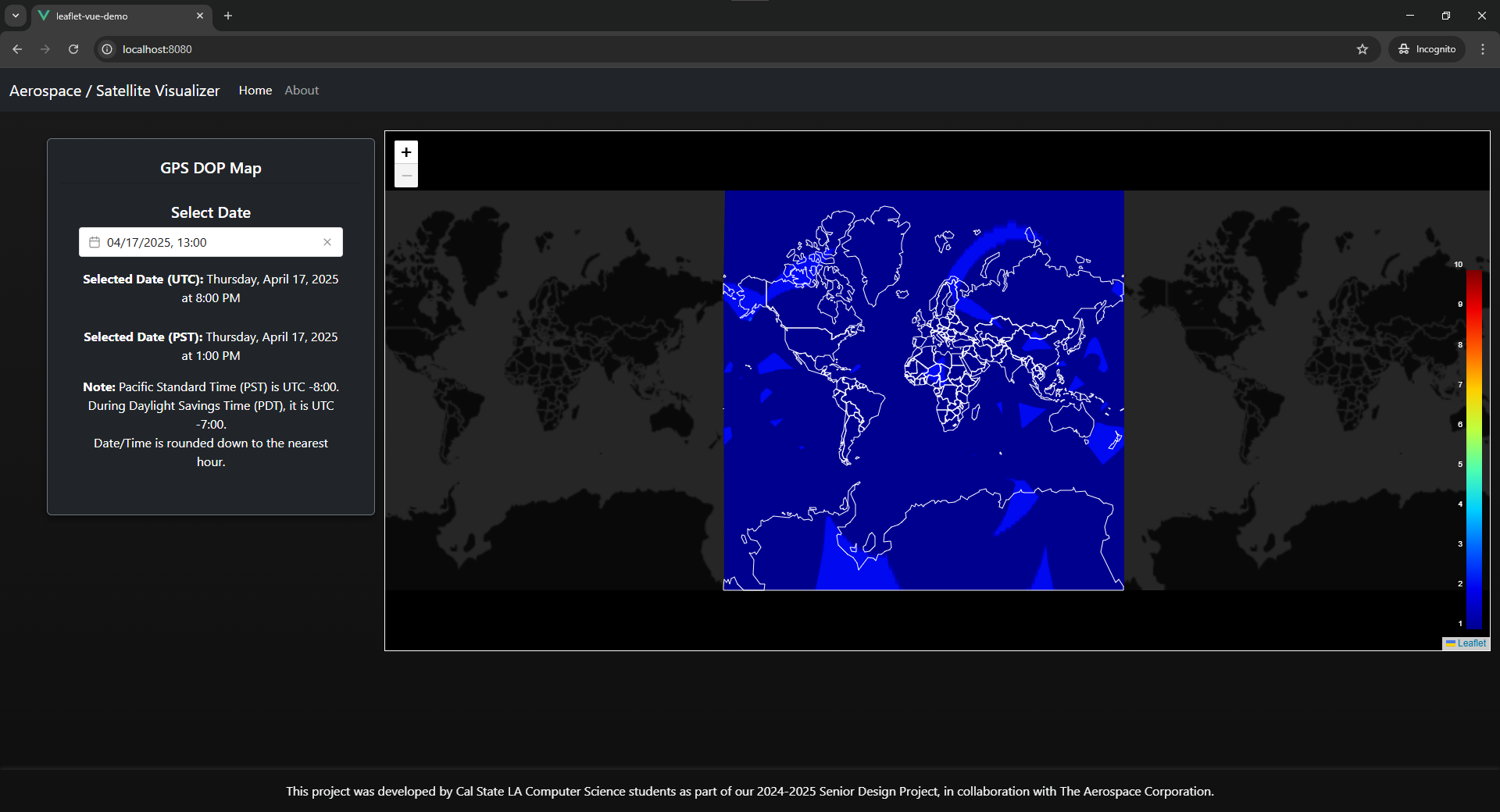Switch to the About page
The height and width of the screenshot is (812, 1500).
pos(301,90)
